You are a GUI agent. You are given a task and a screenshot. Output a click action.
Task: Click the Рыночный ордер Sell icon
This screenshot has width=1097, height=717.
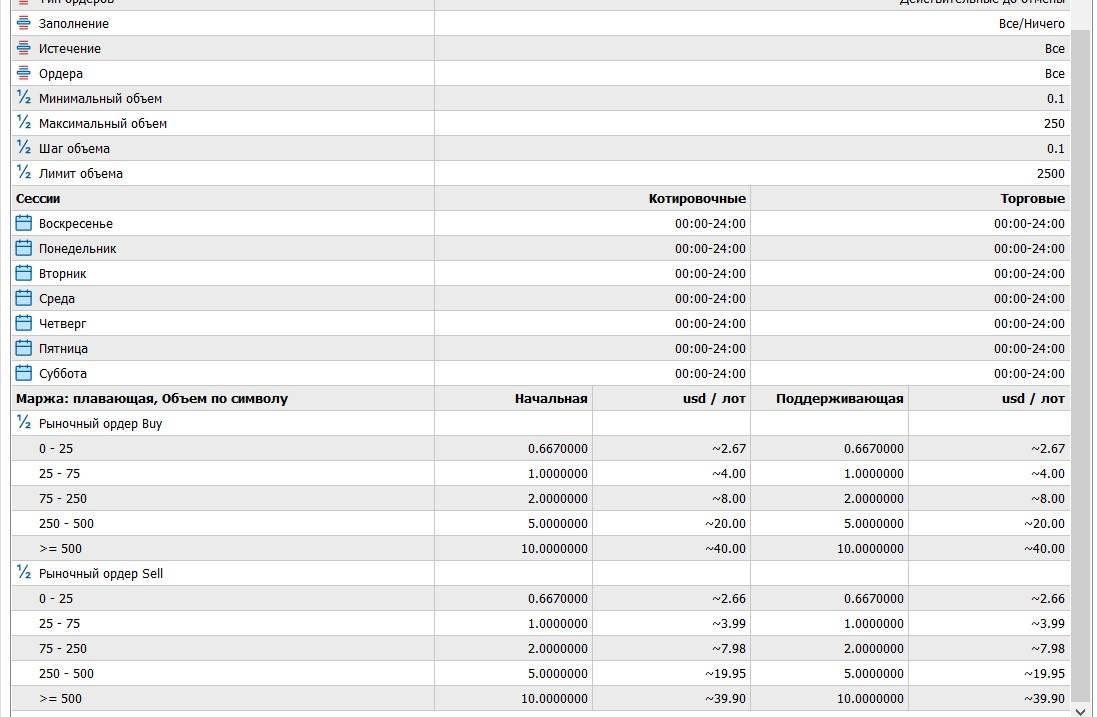[24, 573]
